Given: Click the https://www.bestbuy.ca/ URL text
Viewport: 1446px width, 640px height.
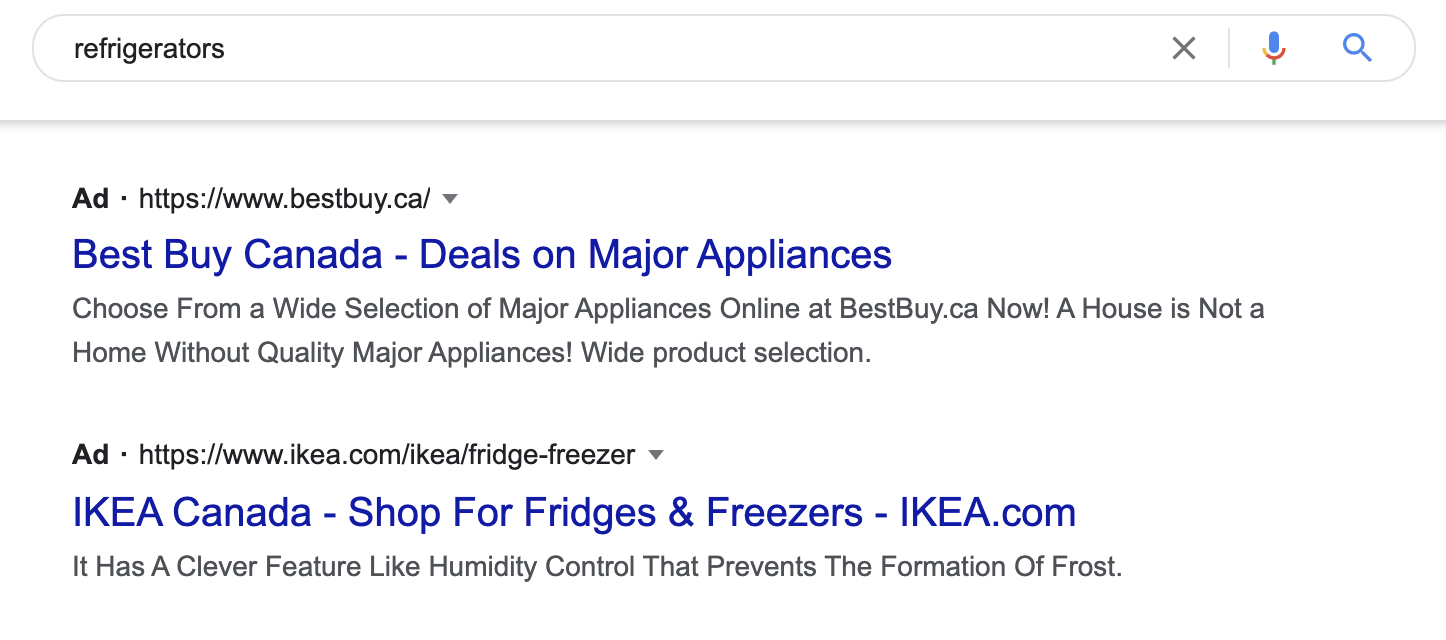Looking at the screenshot, I should [284, 199].
